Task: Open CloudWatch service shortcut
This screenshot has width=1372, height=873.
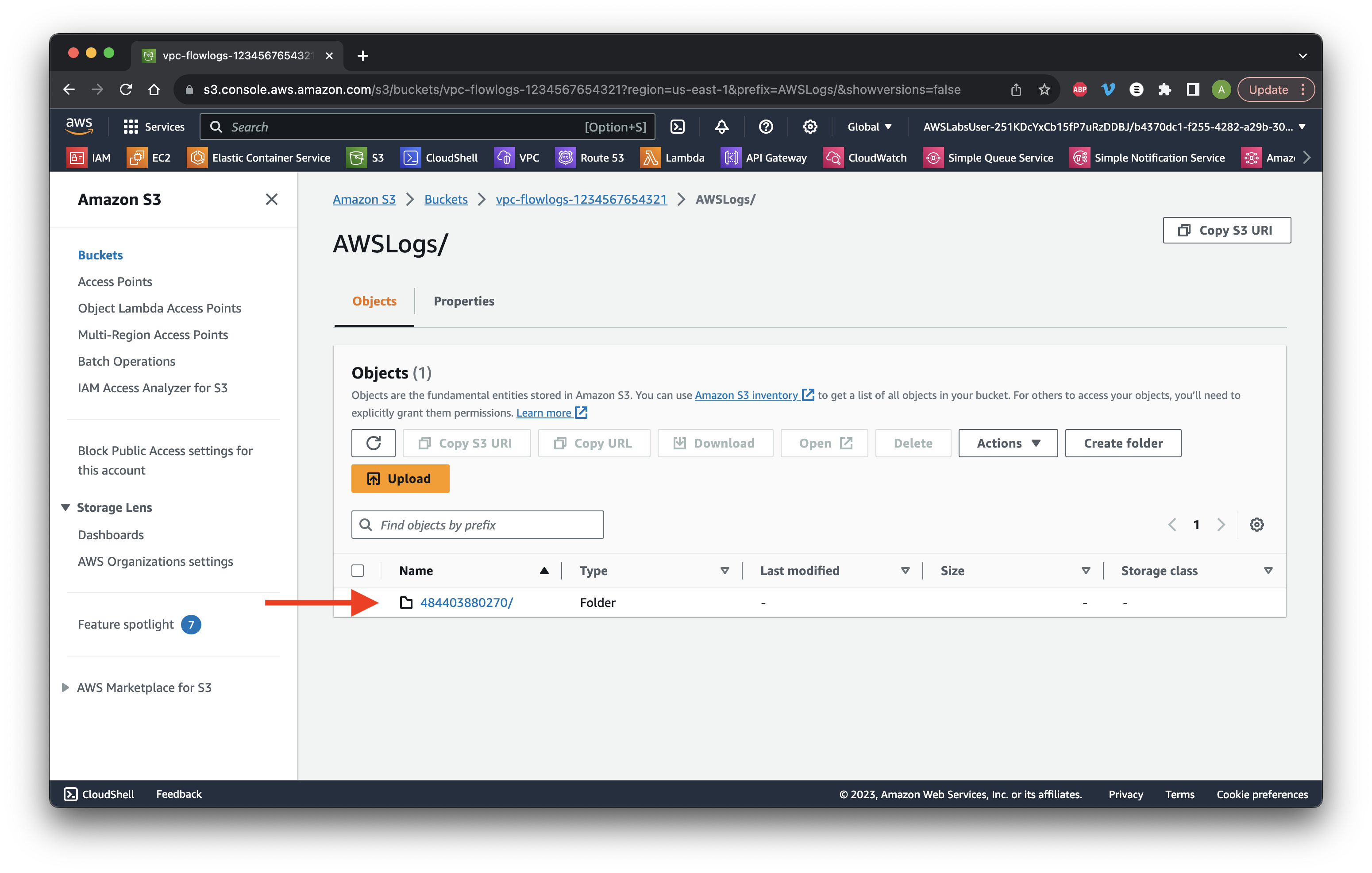Action: pyautogui.click(x=865, y=158)
